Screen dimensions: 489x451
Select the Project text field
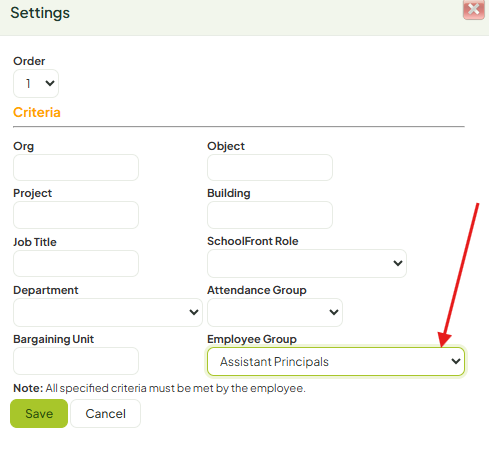[x=76, y=215]
